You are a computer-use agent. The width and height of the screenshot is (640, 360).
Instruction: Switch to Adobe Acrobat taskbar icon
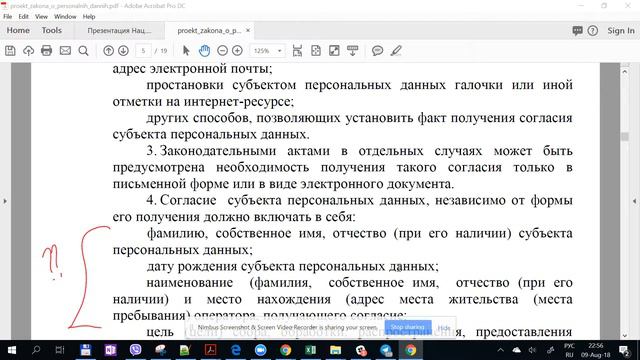(x=211, y=350)
